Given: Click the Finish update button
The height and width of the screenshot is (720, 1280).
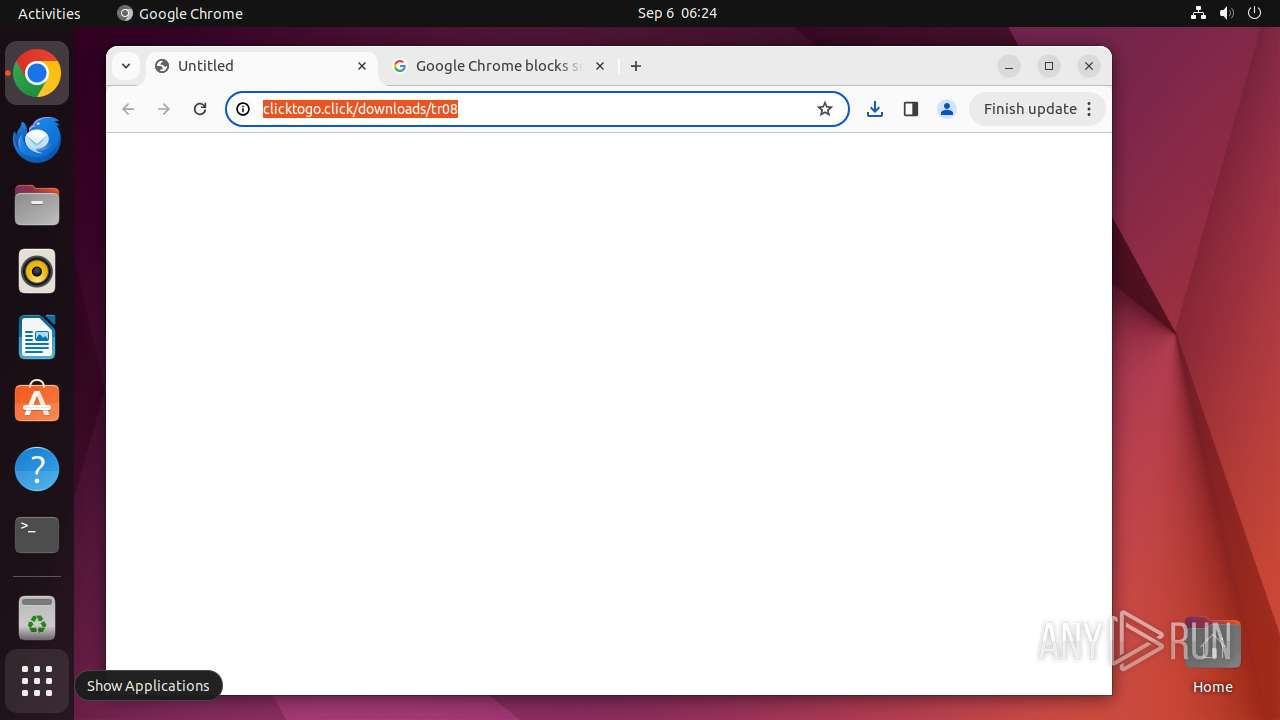Looking at the screenshot, I should (x=1037, y=109).
